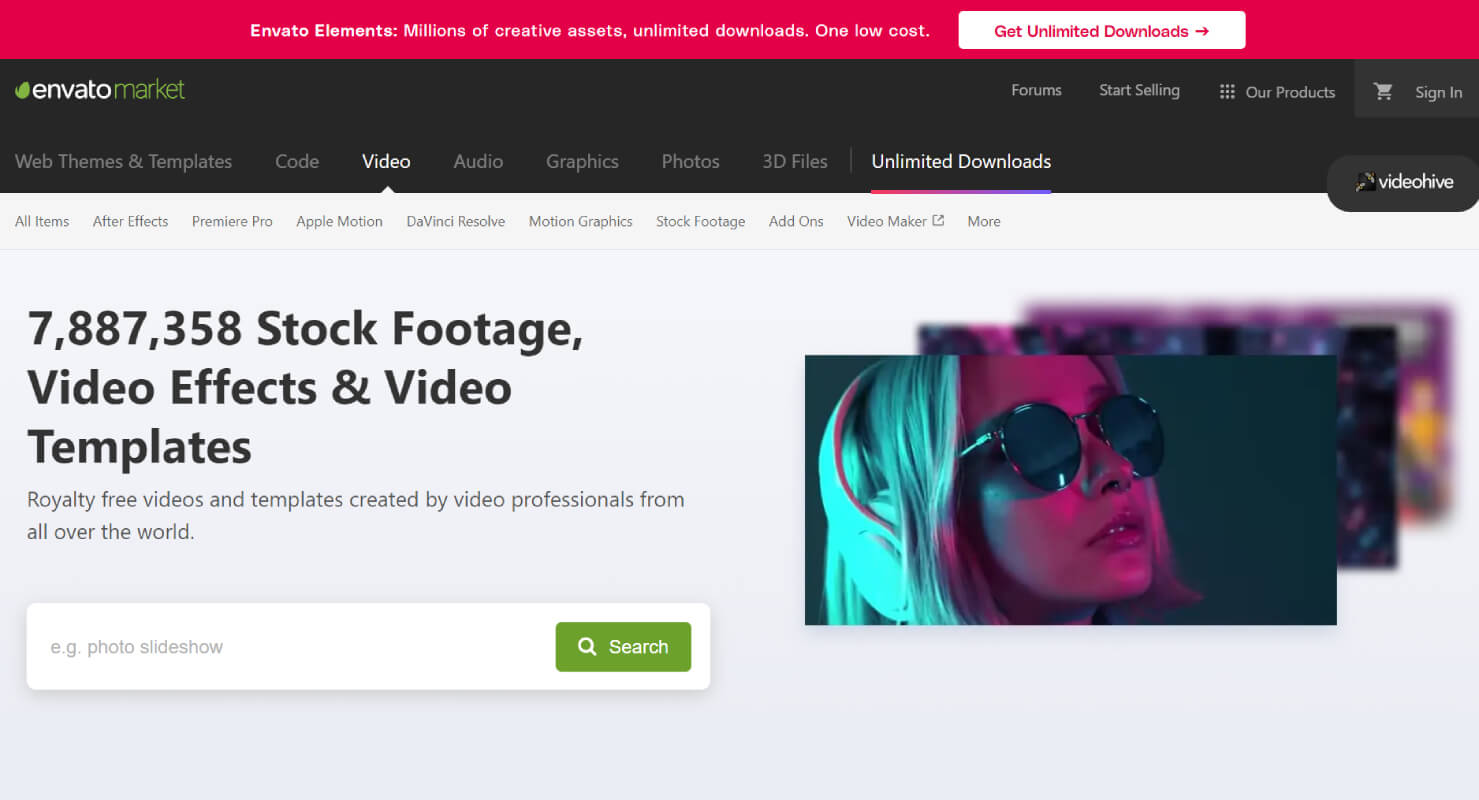This screenshot has width=1479, height=800.
Task: Open the woman with sunglasses preview image
Action: [x=1070, y=490]
